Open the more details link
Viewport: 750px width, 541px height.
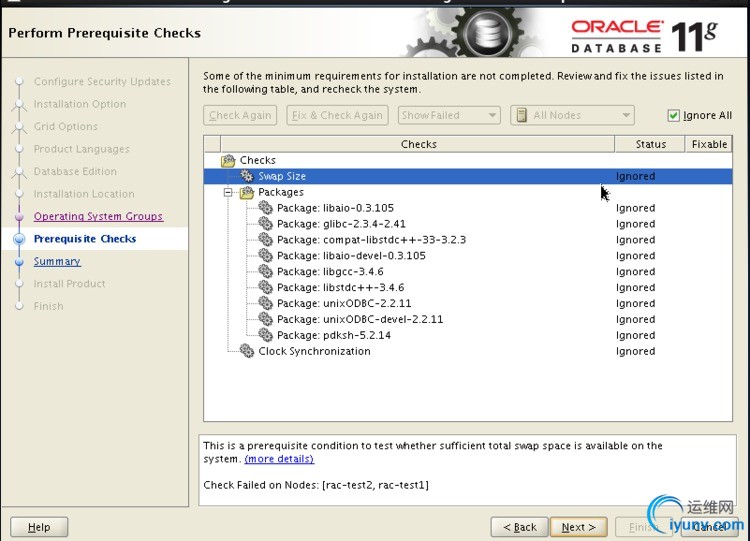click(279, 459)
